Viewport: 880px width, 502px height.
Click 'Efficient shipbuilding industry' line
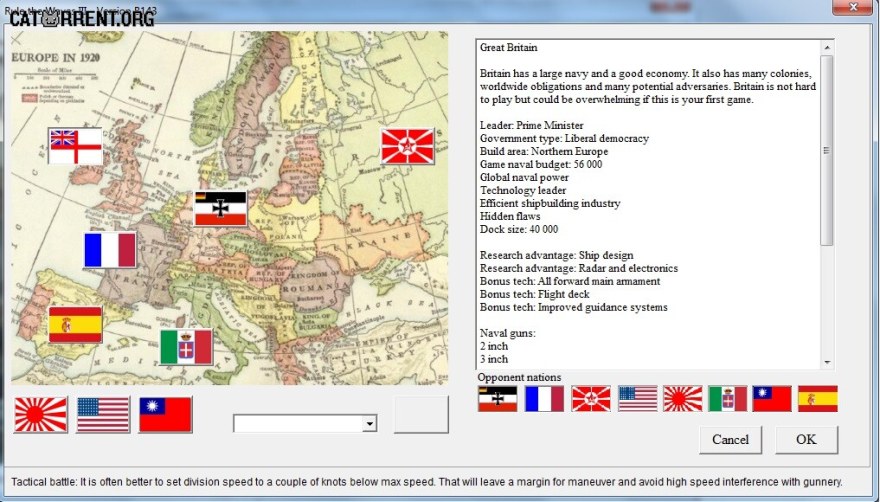[550, 203]
